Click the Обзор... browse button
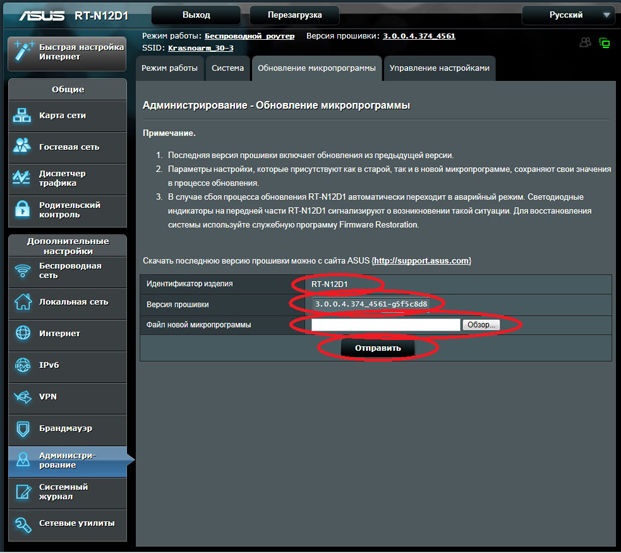 (x=481, y=325)
